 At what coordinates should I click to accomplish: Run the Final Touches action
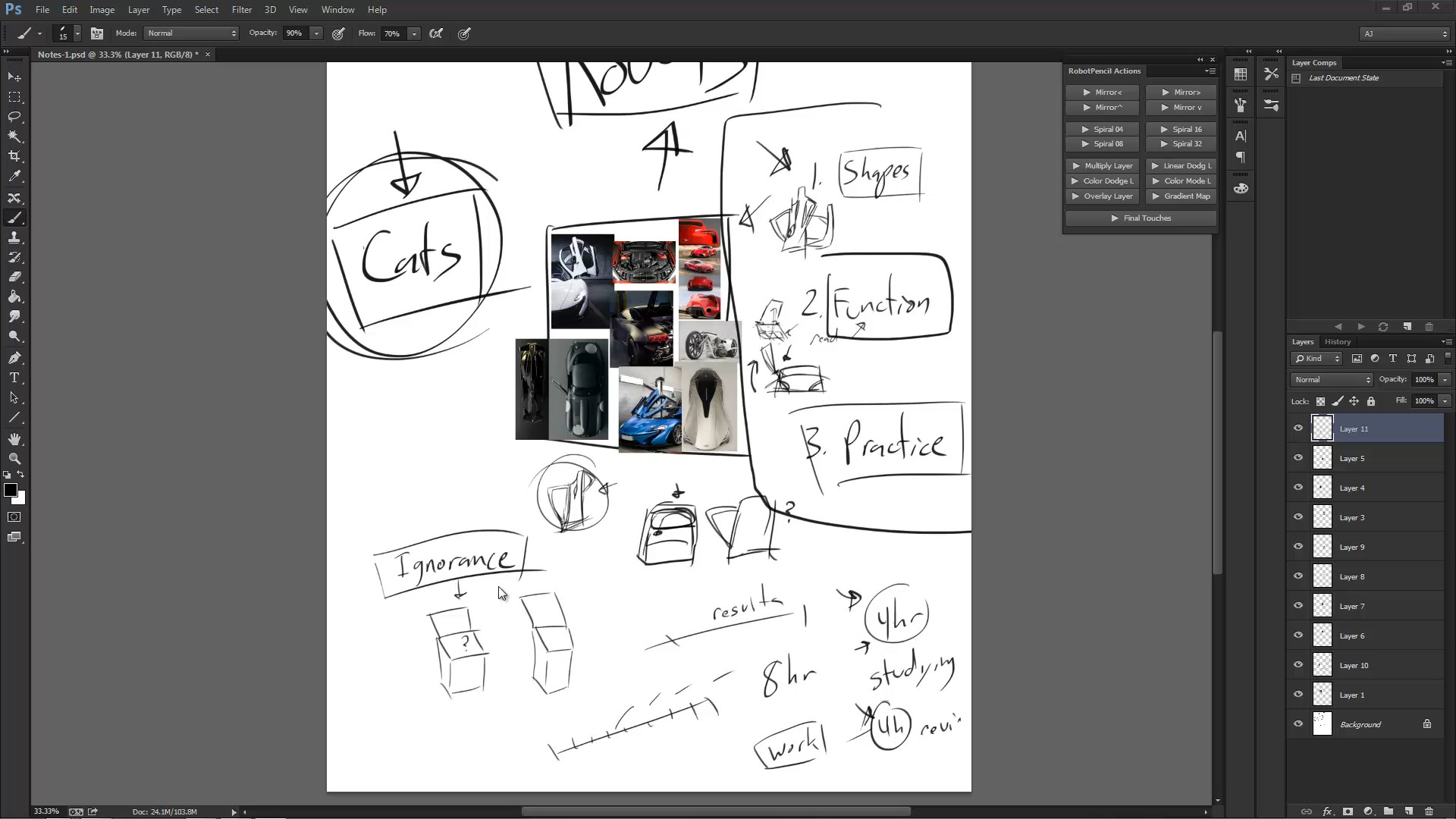point(1141,218)
